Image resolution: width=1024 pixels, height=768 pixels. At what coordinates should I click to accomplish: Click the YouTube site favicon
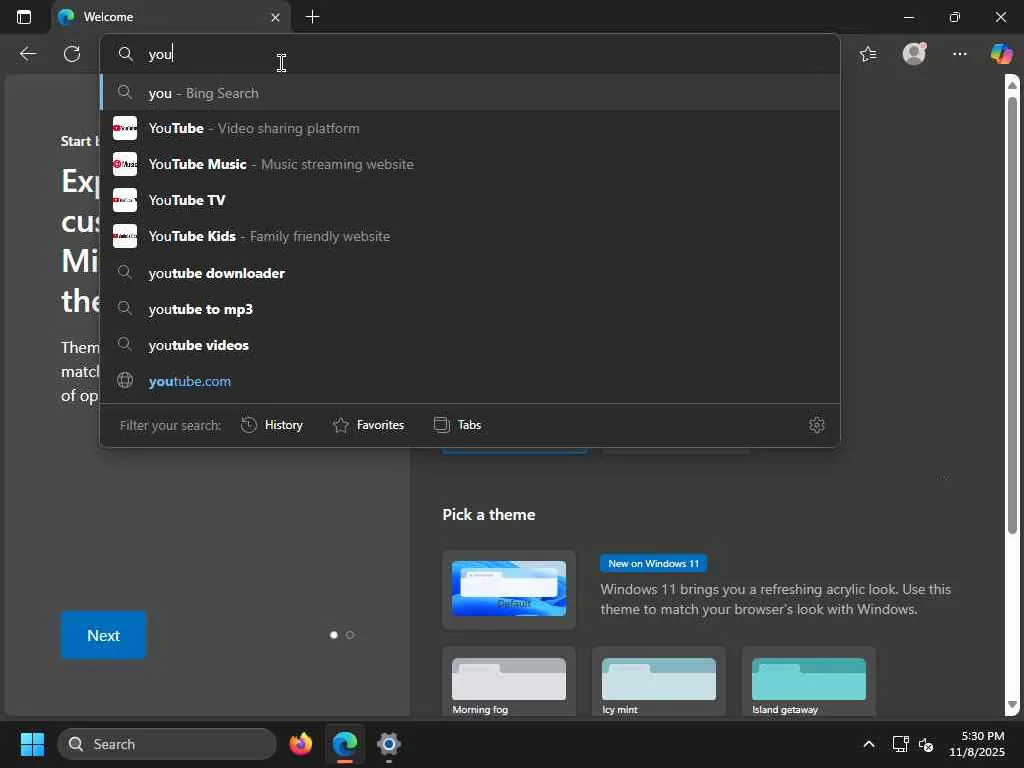coord(125,128)
